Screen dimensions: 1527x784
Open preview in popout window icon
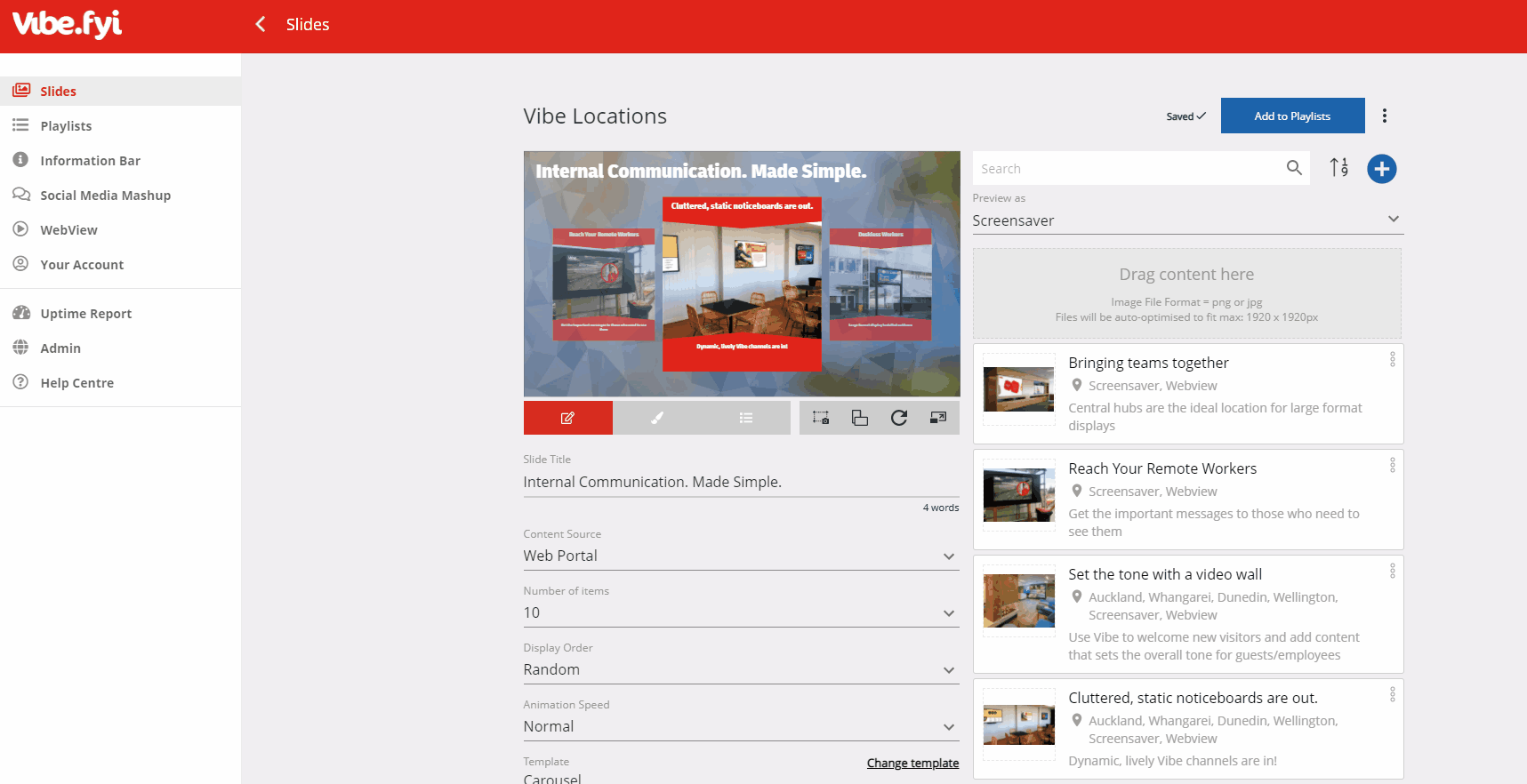(938, 418)
